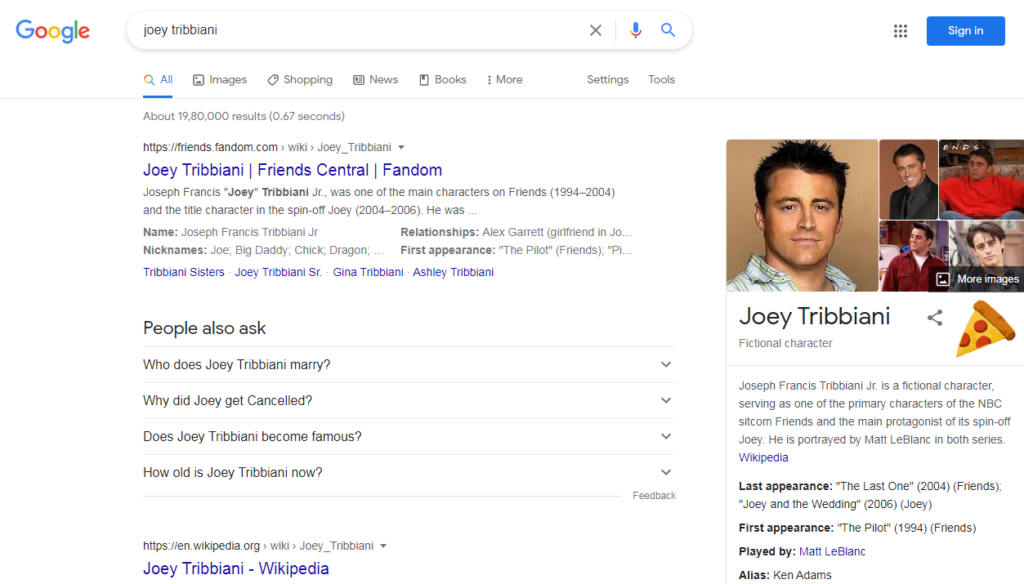Viewport: 1024px width, 584px height.
Task: Open the Gina Tribbiani sitelink
Action: pyautogui.click(x=368, y=272)
